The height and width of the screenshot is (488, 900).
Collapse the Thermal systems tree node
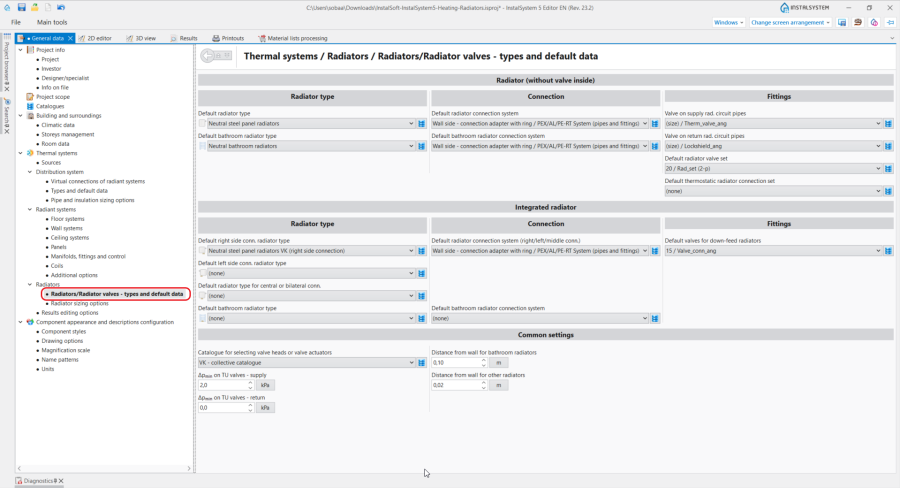point(21,153)
